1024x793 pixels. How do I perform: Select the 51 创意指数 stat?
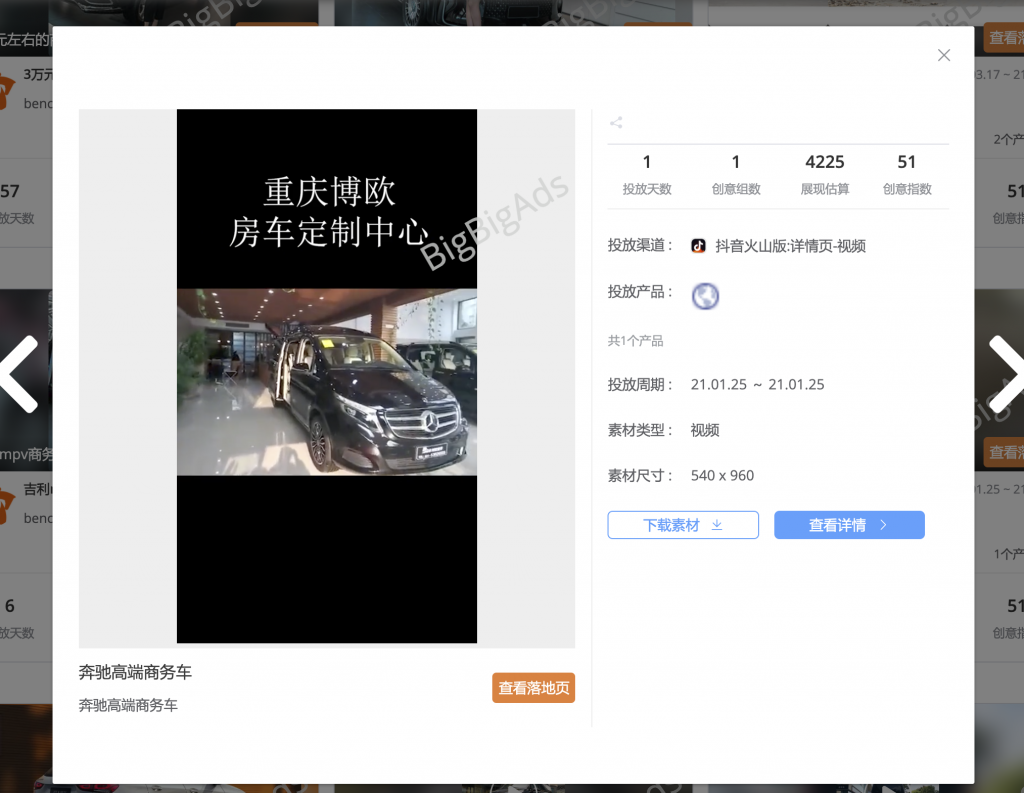[x=906, y=174]
